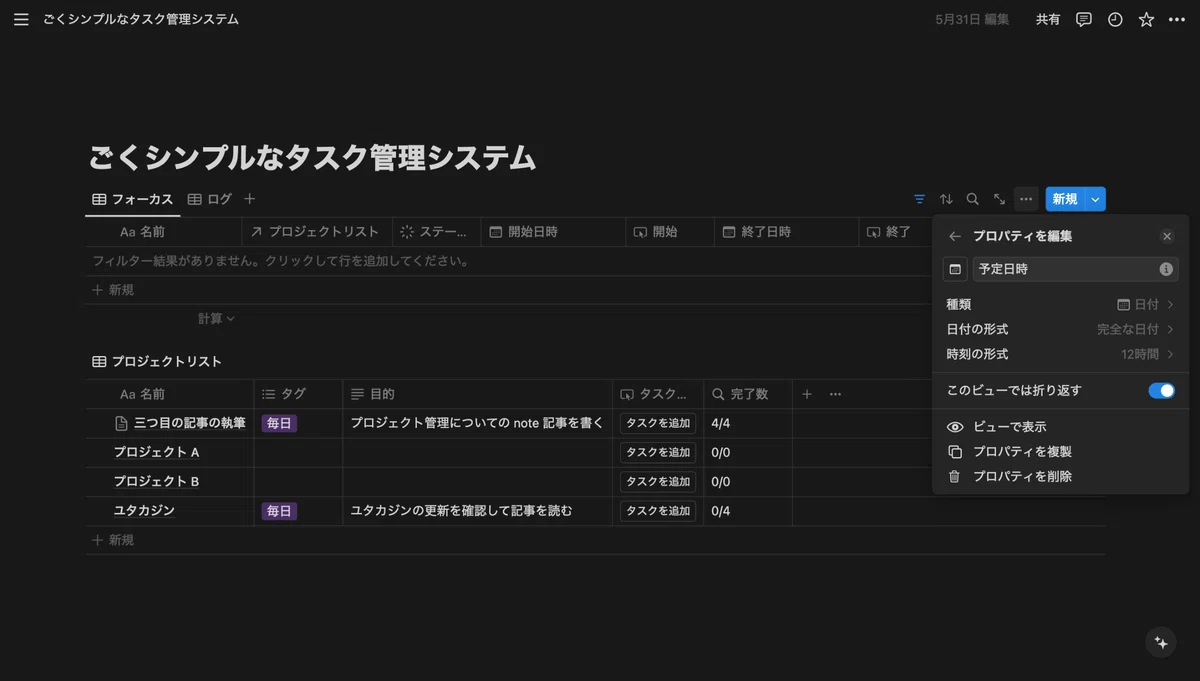Add a new view with plus icon
Viewport: 1200px width, 681px height.
point(250,199)
